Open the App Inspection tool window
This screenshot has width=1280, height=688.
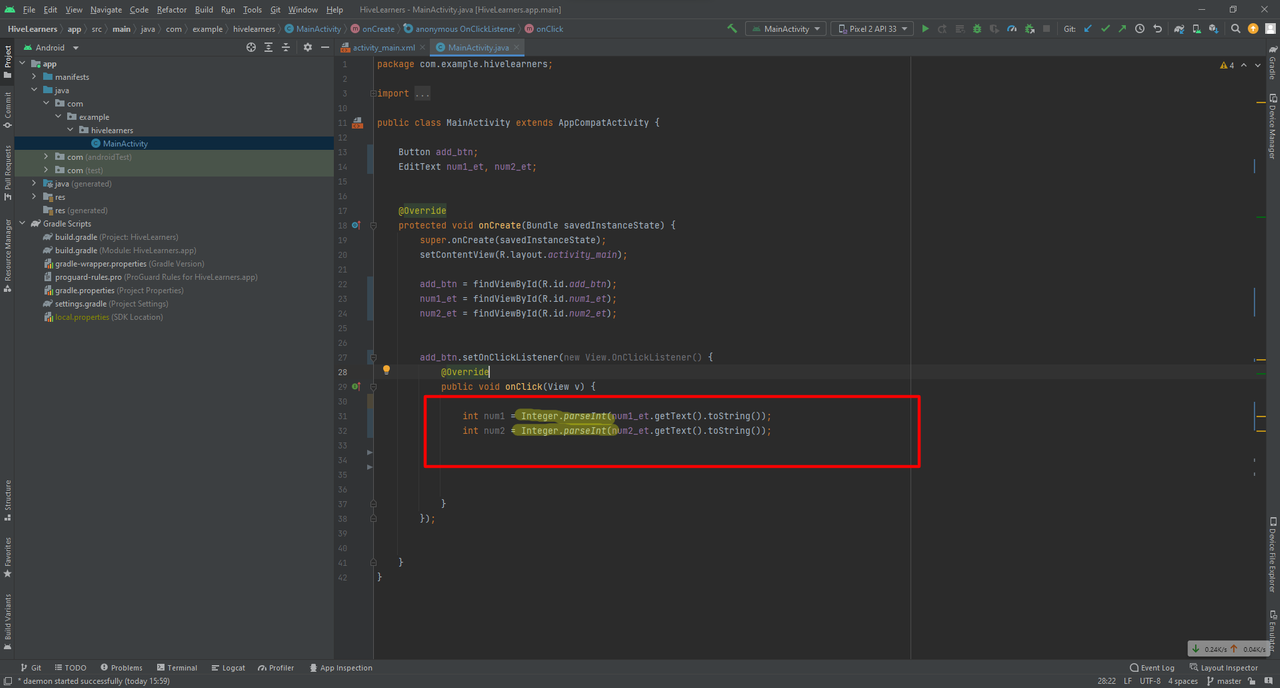point(340,667)
